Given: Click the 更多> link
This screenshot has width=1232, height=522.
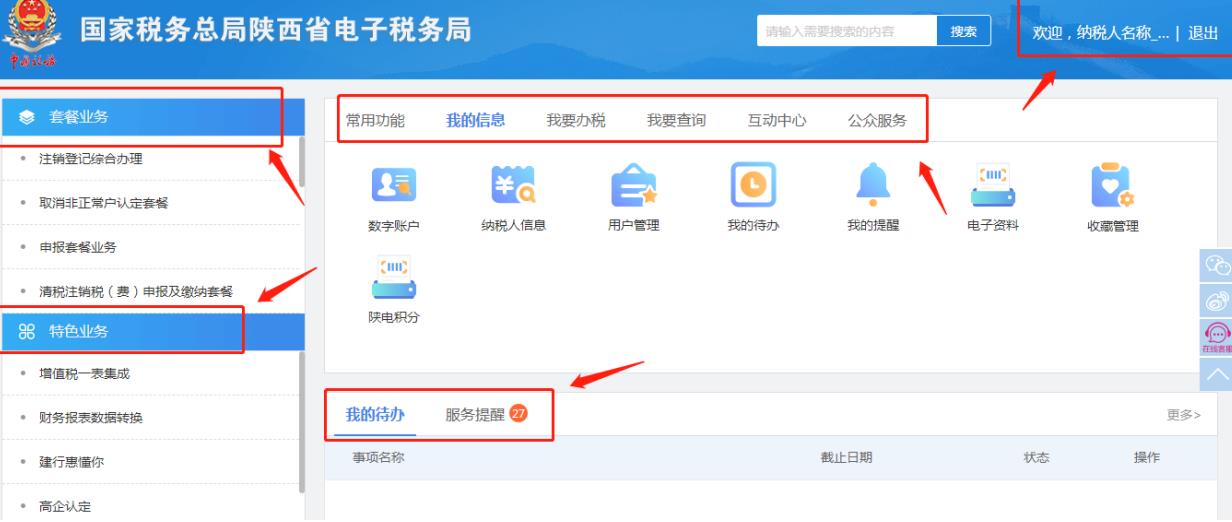Looking at the screenshot, I should tap(1184, 415).
